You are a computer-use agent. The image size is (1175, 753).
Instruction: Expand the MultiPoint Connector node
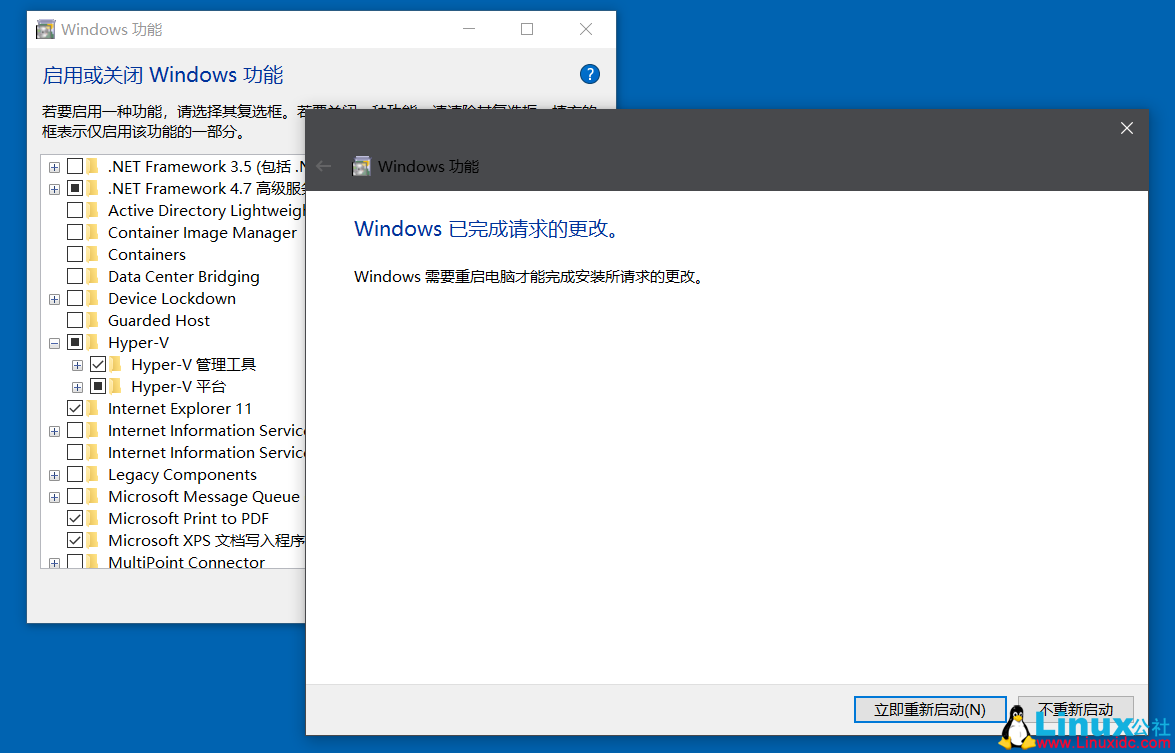click(54, 563)
